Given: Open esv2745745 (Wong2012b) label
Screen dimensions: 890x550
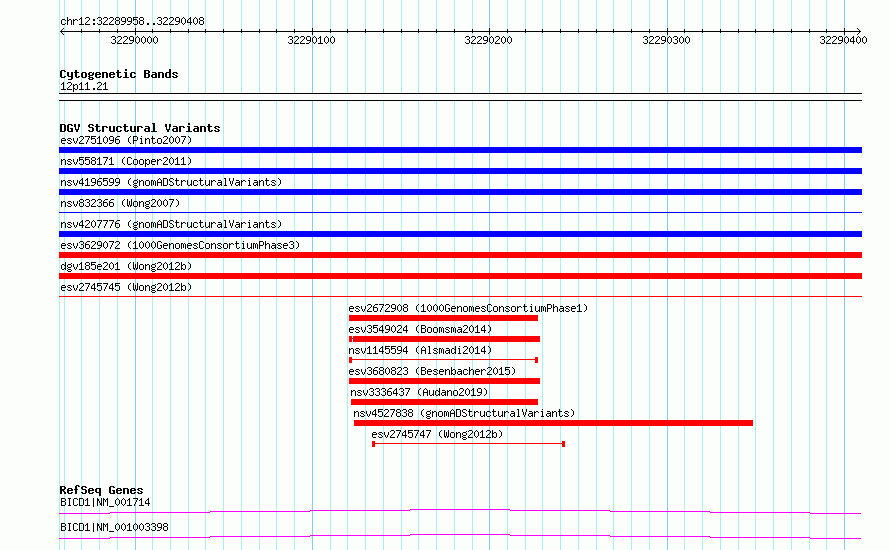Looking at the screenshot, I should pos(126,287).
